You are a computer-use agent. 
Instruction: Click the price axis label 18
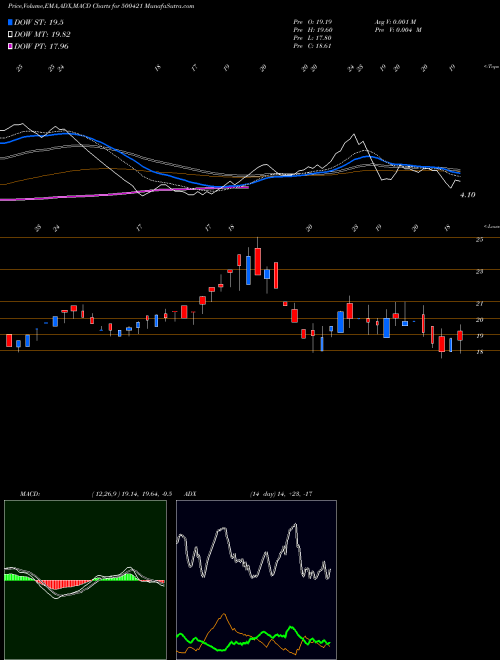tap(479, 352)
